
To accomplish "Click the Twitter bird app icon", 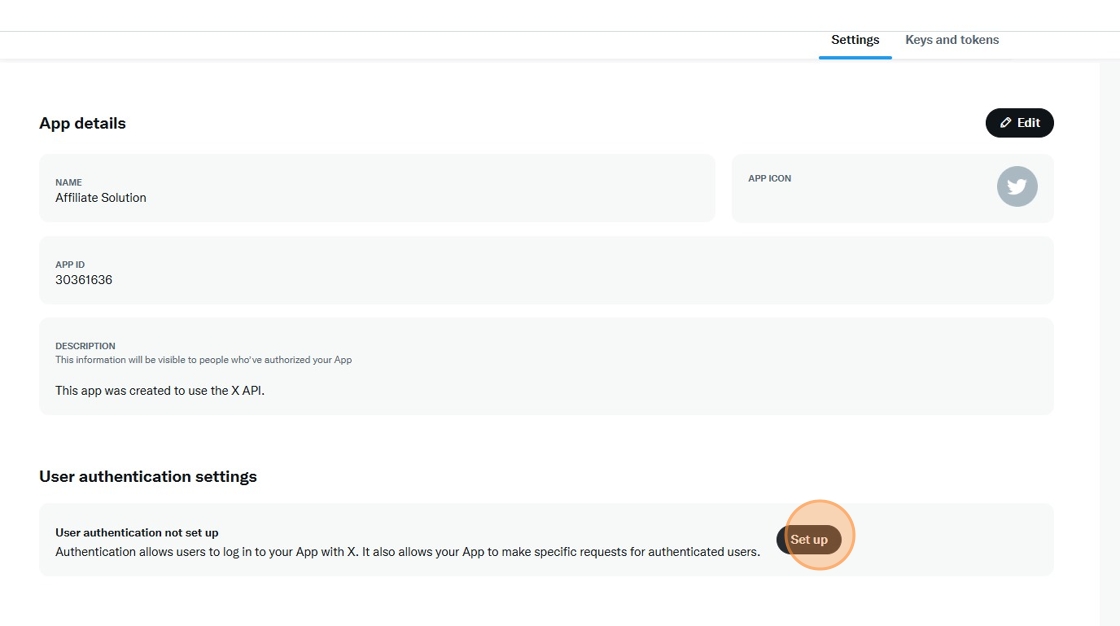I will 1017,187.
